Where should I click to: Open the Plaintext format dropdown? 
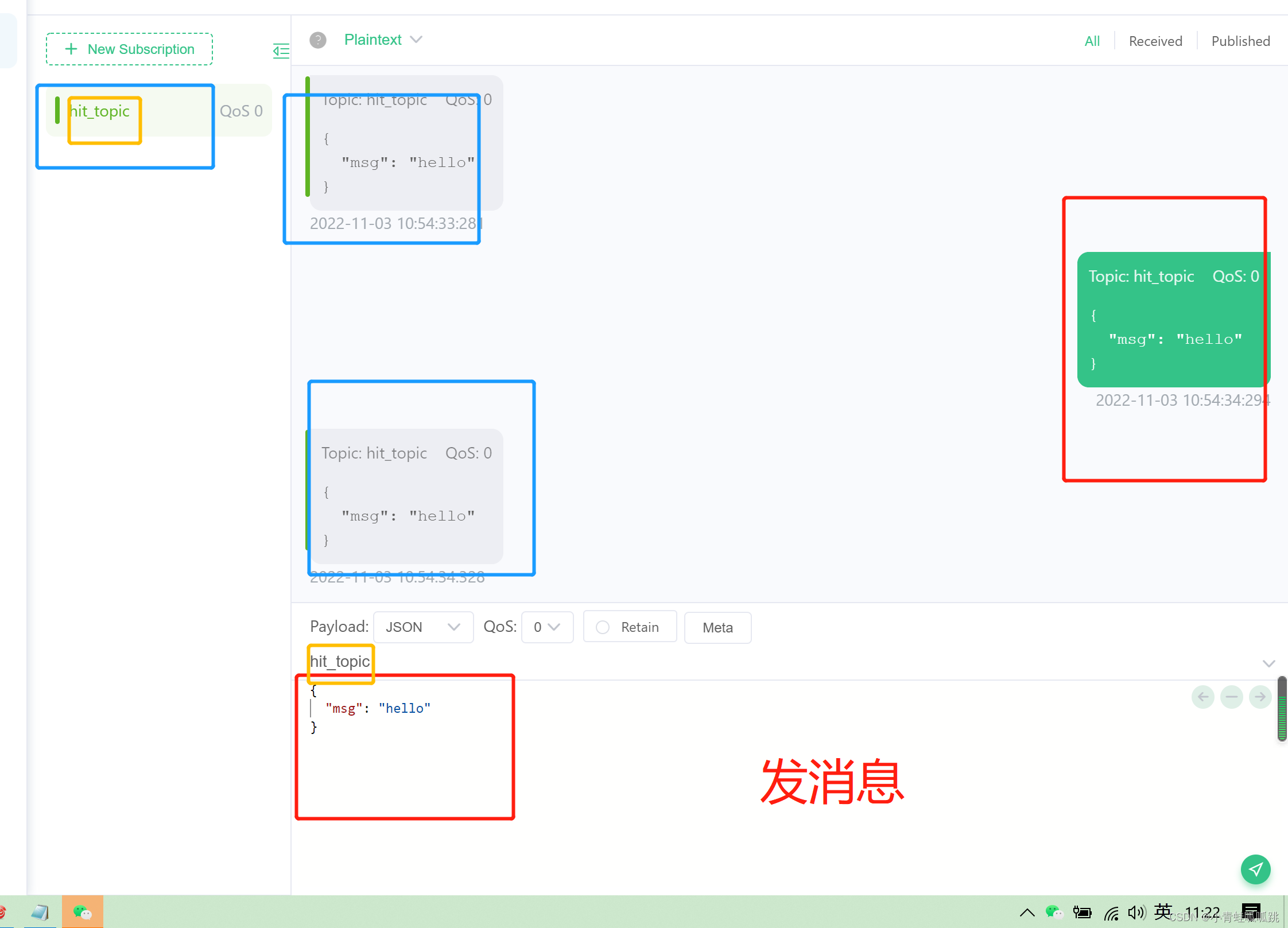click(383, 40)
